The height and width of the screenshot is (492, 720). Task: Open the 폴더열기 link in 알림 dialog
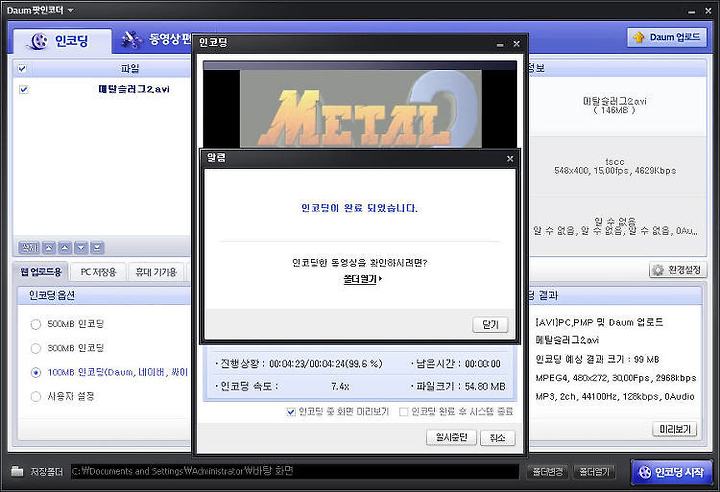click(363, 279)
